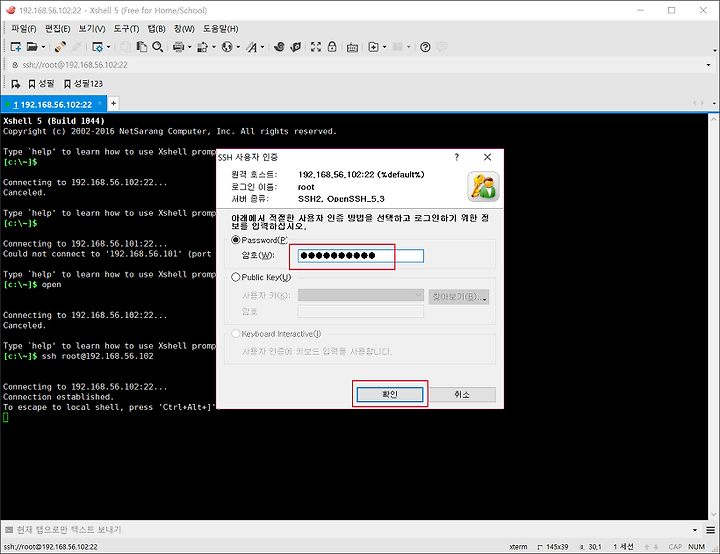Click the New session toolbar icon
This screenshot has height=554, width=720.
[16, 47]
